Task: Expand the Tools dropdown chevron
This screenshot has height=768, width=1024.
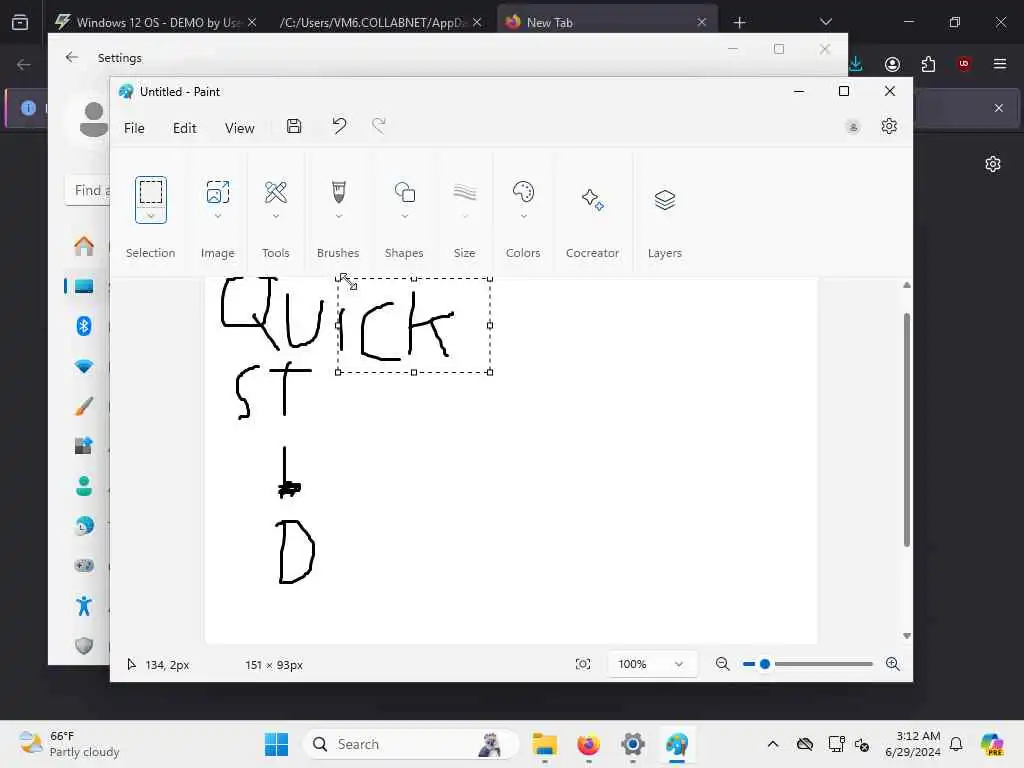Action: pyautogui.click(x=276, y=216)
